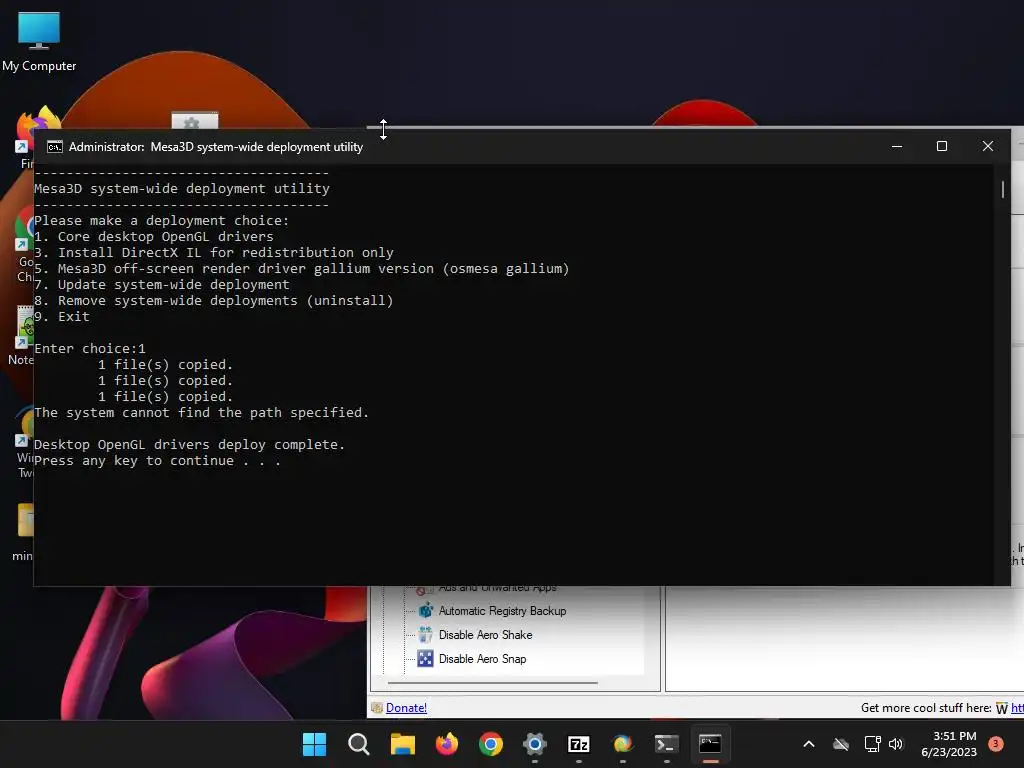1024x768 pixels.
Task: Click "Desktop OpenGL drivers deploy complete." line
Action: [x=189, y=445]
